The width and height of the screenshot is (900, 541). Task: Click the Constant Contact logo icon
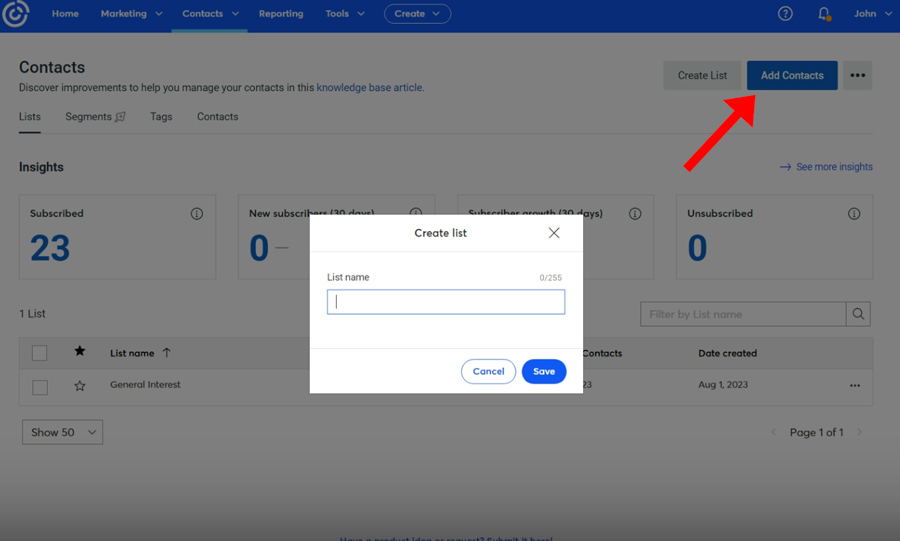pos(15,14)
